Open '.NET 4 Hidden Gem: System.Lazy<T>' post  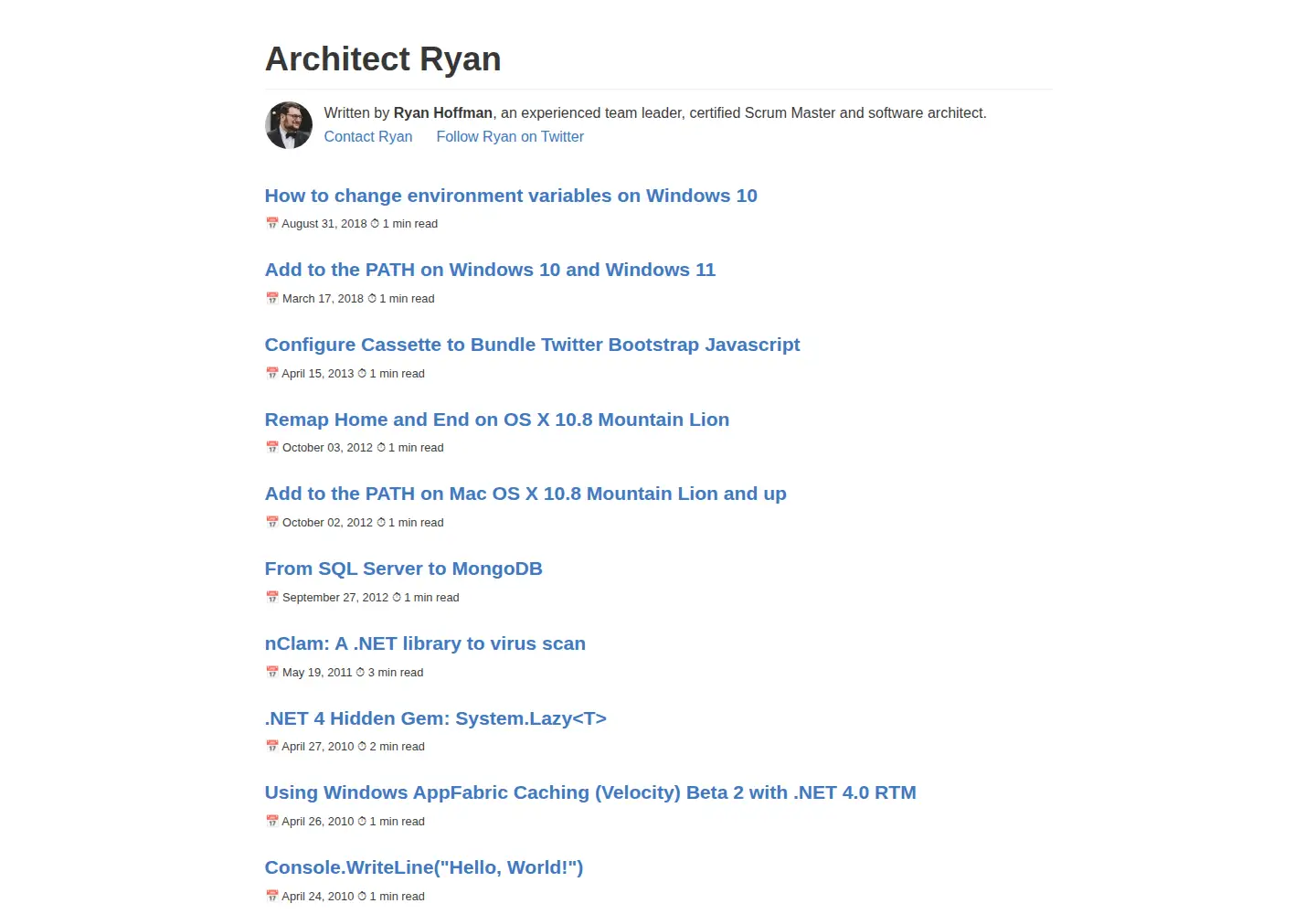pyautogui.click(x=436, y=718)
